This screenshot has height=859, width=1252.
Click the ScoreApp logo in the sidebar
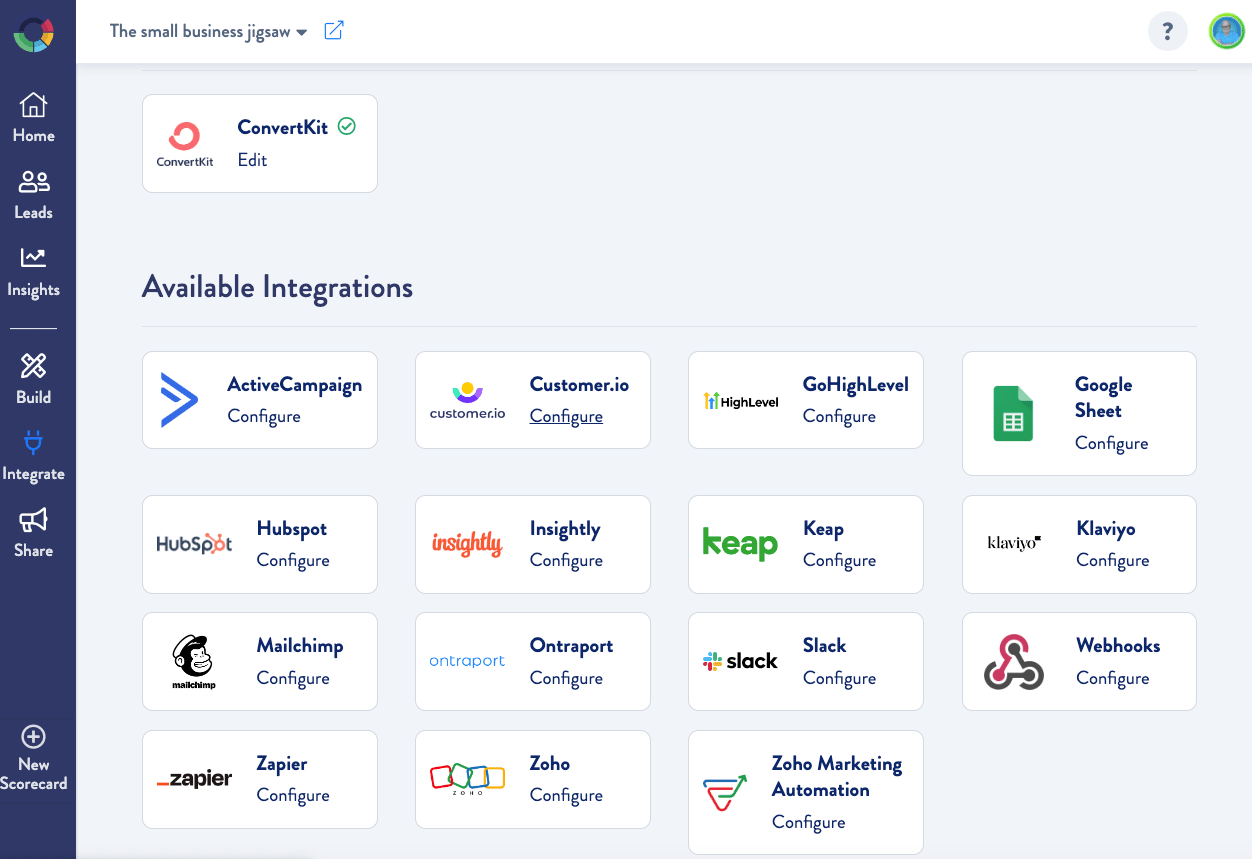[33, 33]
